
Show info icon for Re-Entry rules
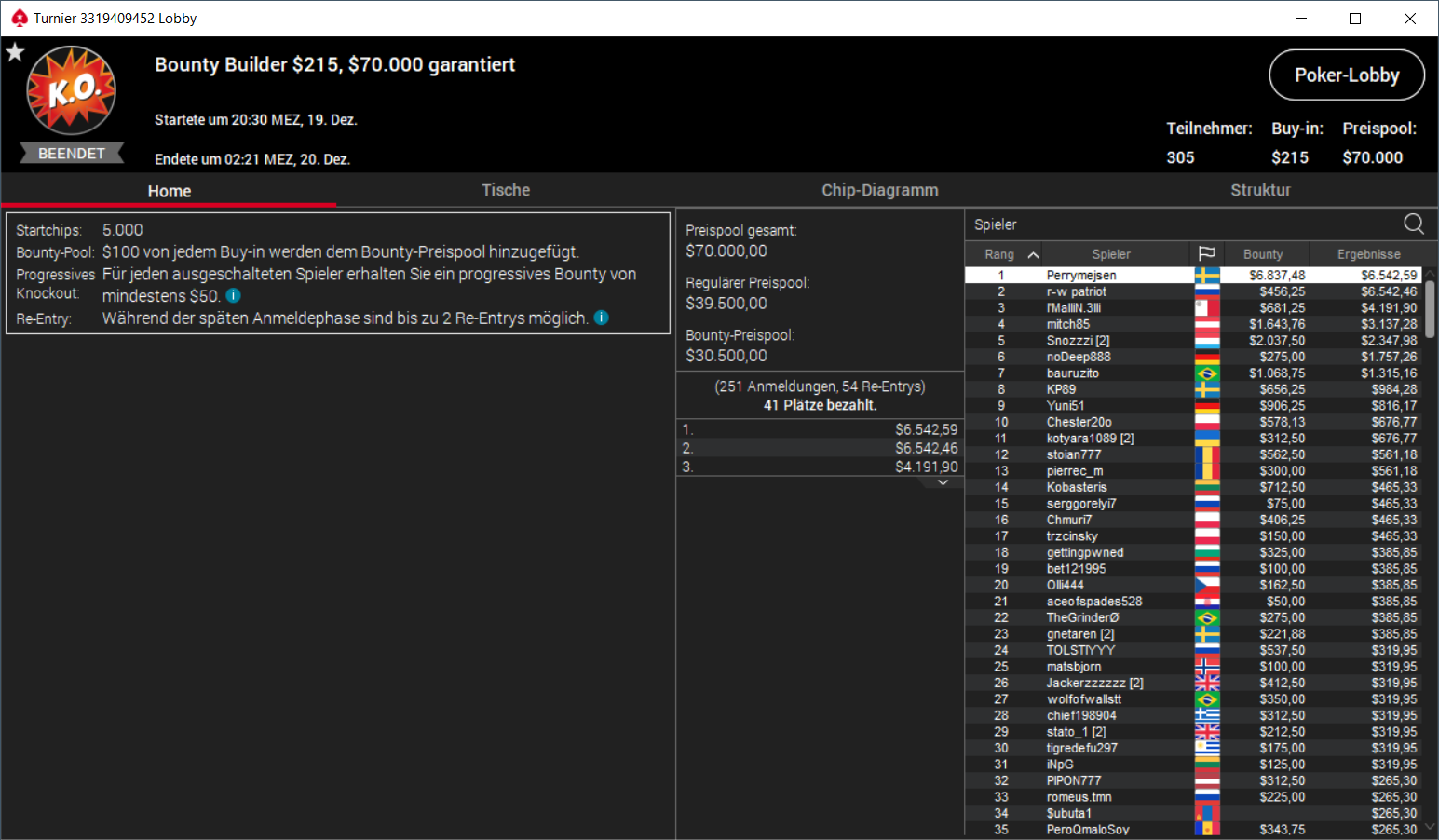coord(602,318)
